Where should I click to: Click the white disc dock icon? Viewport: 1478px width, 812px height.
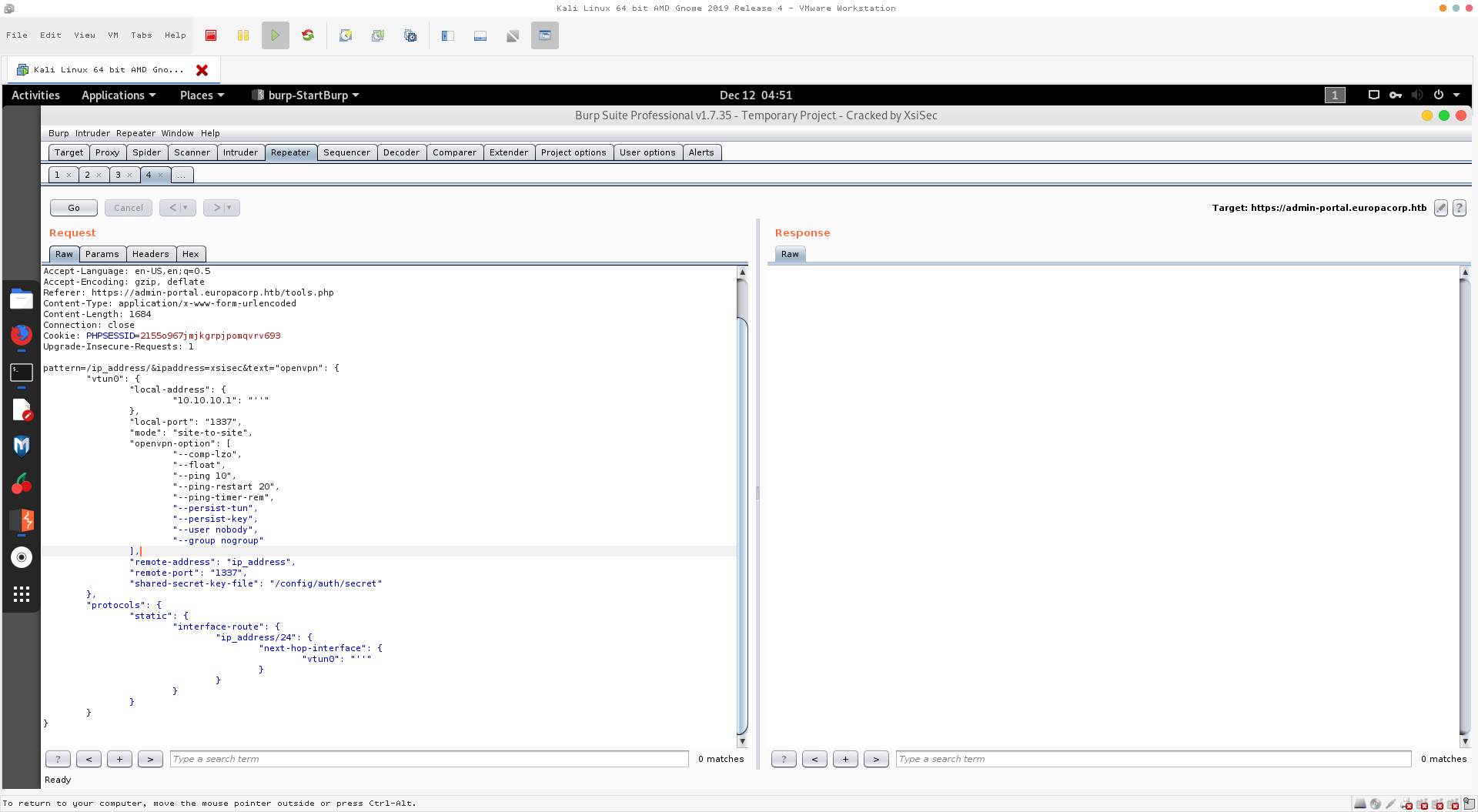(x=22, y=557)
